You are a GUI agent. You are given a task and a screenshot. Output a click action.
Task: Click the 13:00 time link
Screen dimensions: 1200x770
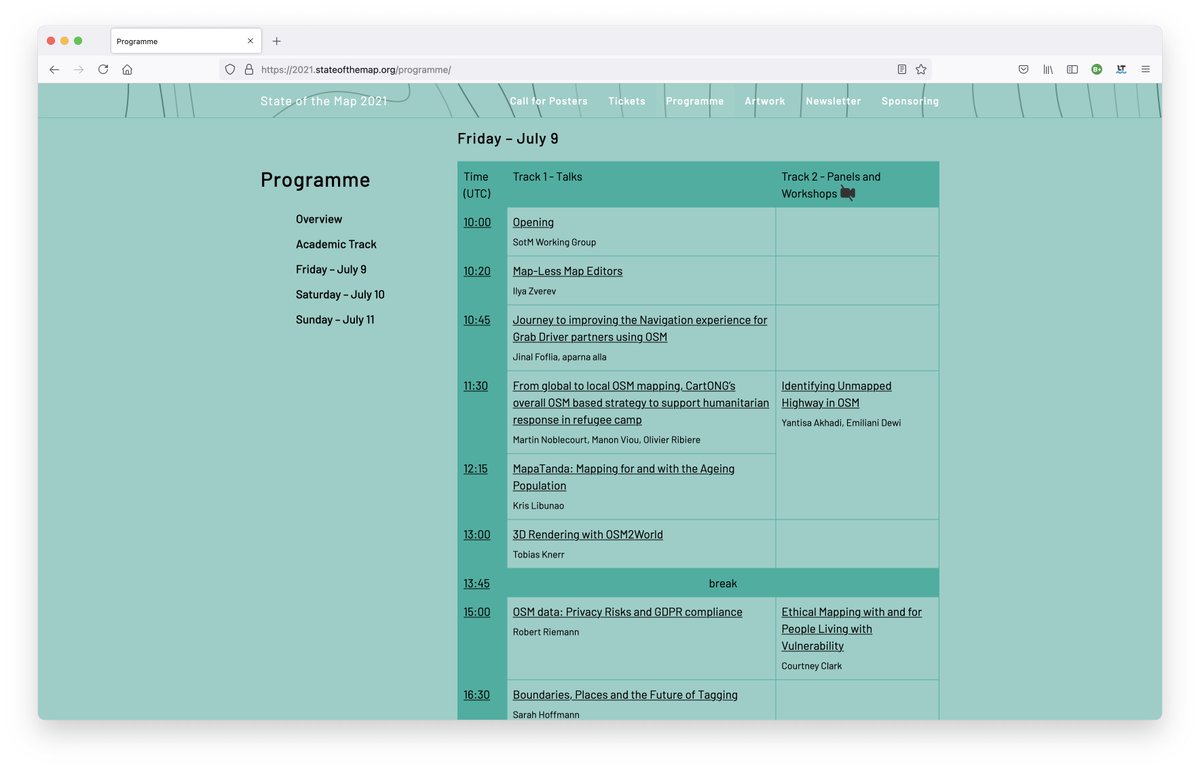[x=477, y=535]
